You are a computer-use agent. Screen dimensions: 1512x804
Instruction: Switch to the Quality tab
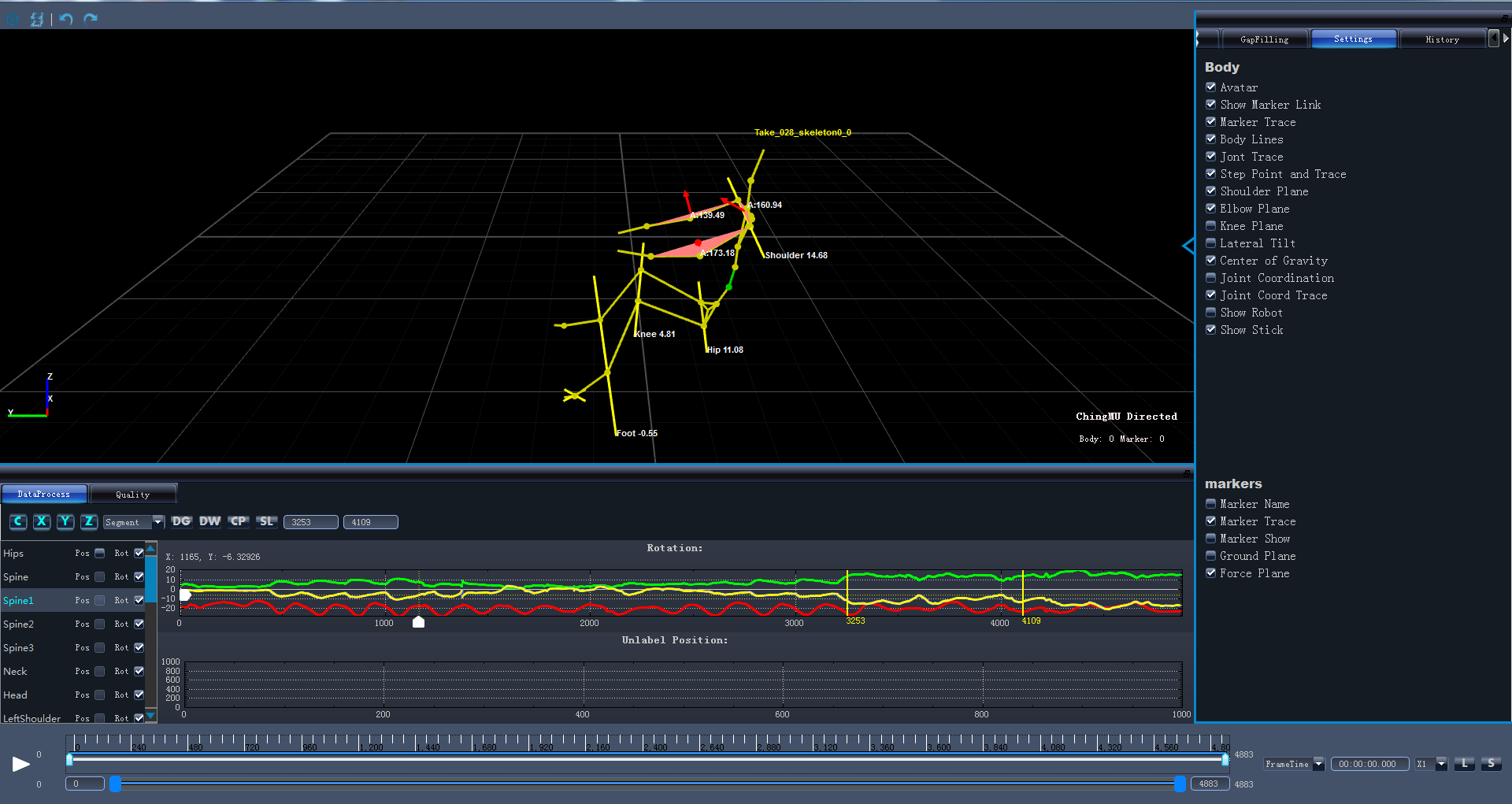pos(132,495)
